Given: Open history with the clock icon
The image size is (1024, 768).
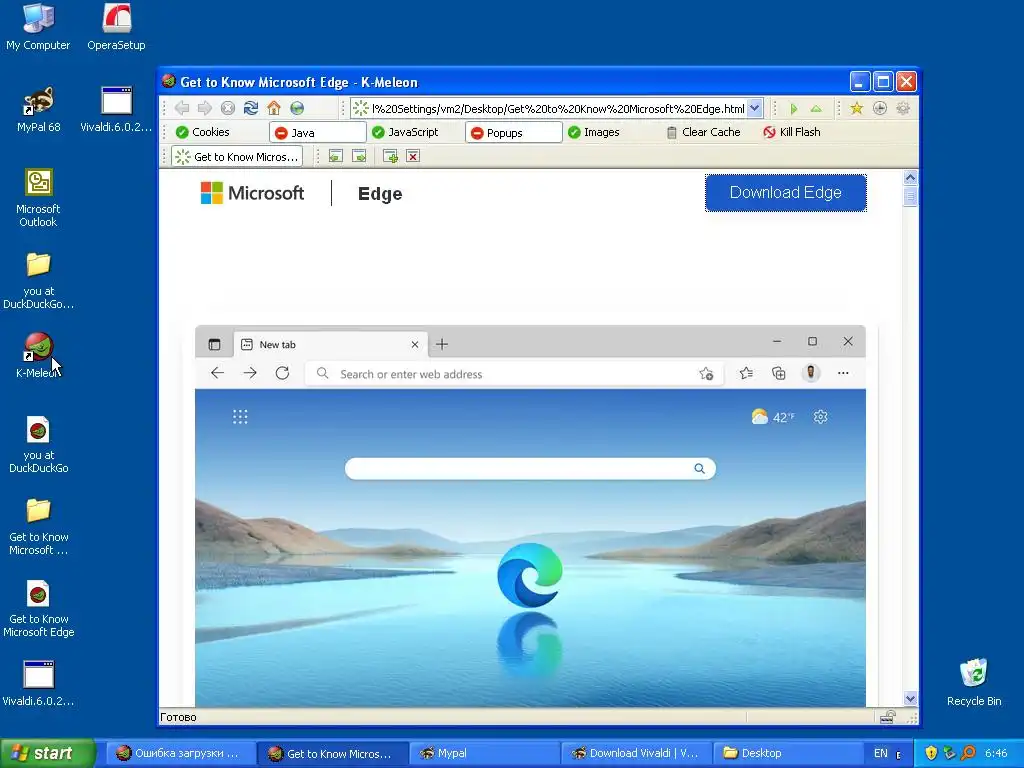Looking at the screenshot, I should click(880, 108).
